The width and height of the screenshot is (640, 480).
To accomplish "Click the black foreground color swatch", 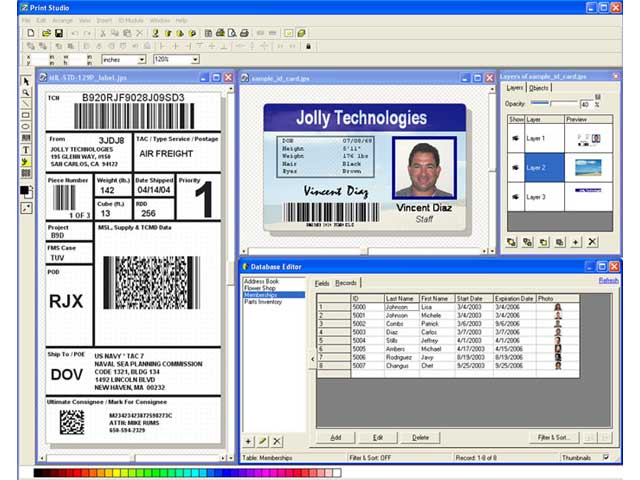I will pyautogui.click(x=24, y=190).
